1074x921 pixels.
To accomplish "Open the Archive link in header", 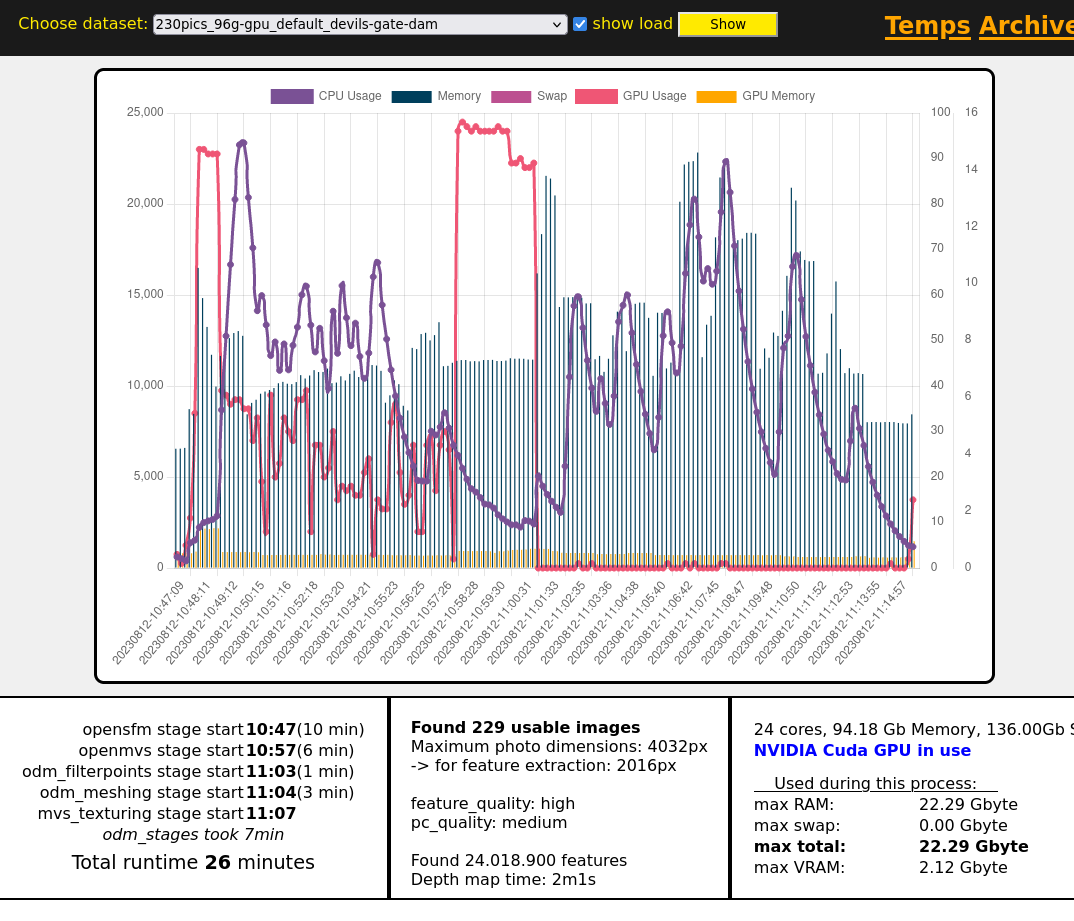I will tap(1026, 26).
